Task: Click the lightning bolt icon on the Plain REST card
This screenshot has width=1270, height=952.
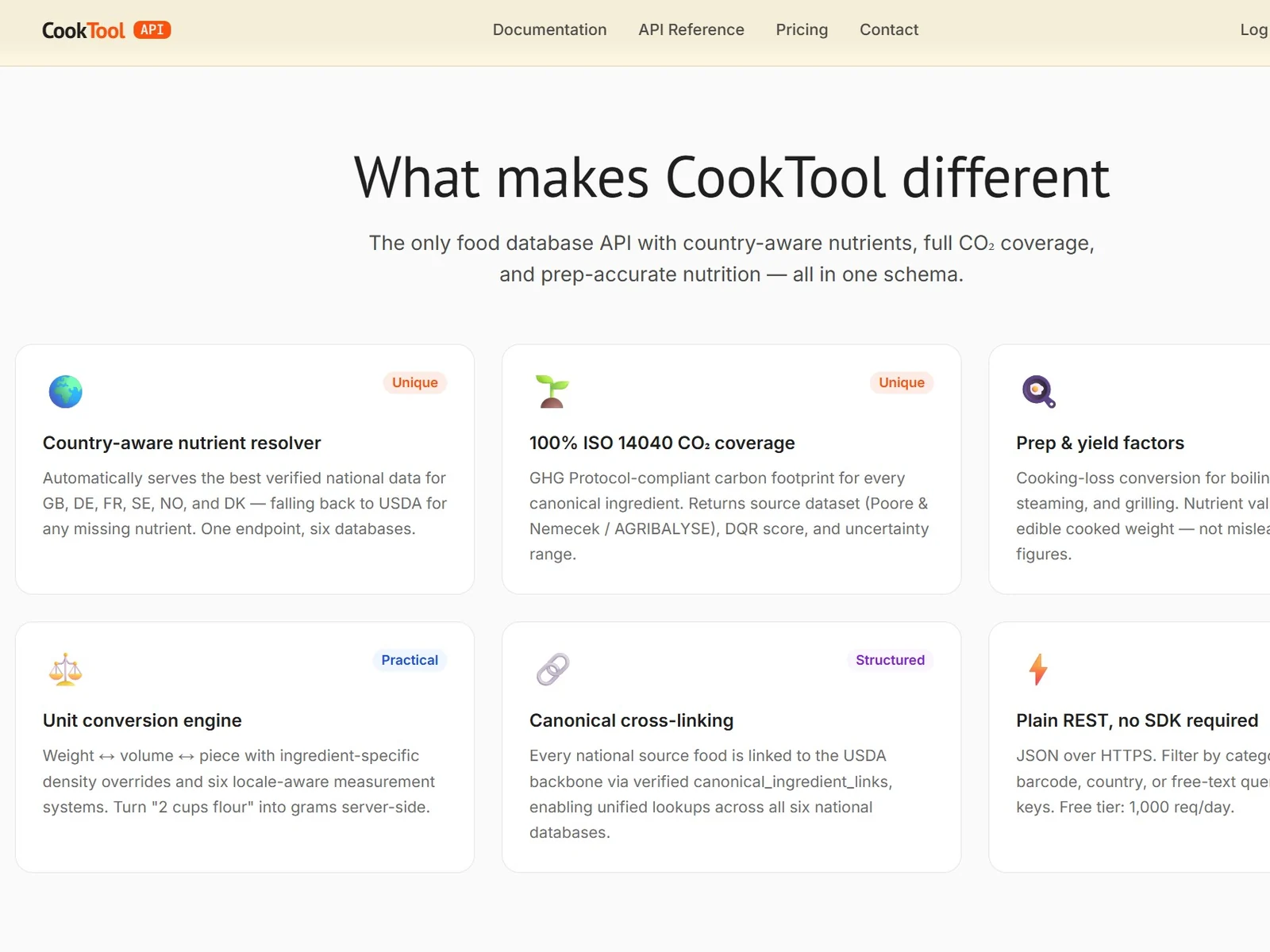Action: tap(1038, 669)
